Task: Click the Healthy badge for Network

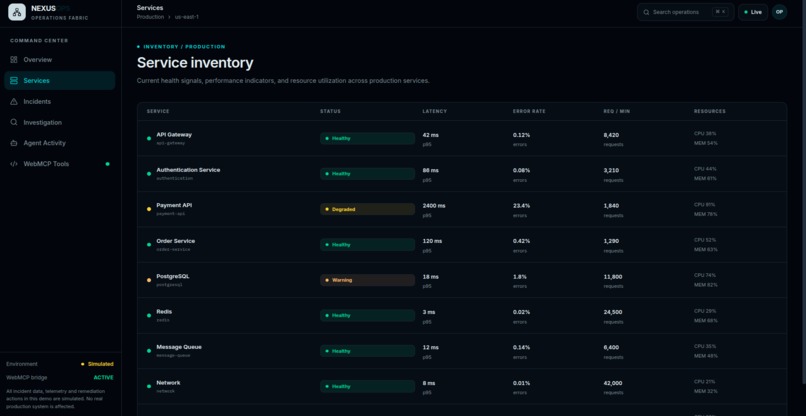Action: [368, 387]
